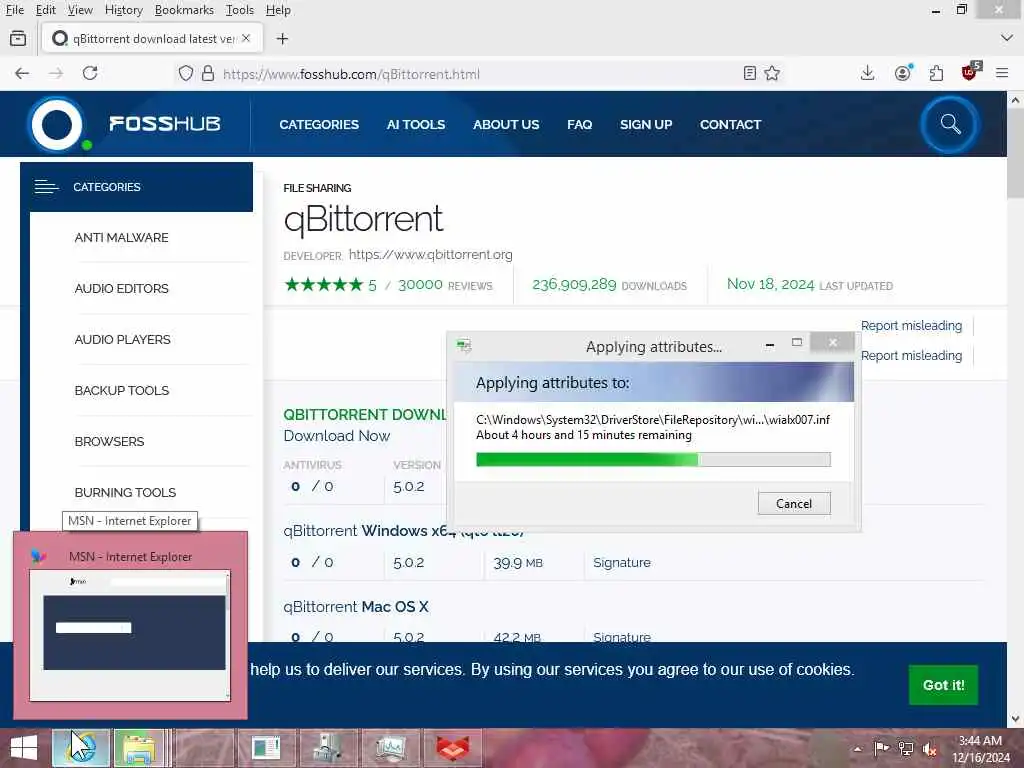
Task: Open the Help menu
Action: coord(278,10)
